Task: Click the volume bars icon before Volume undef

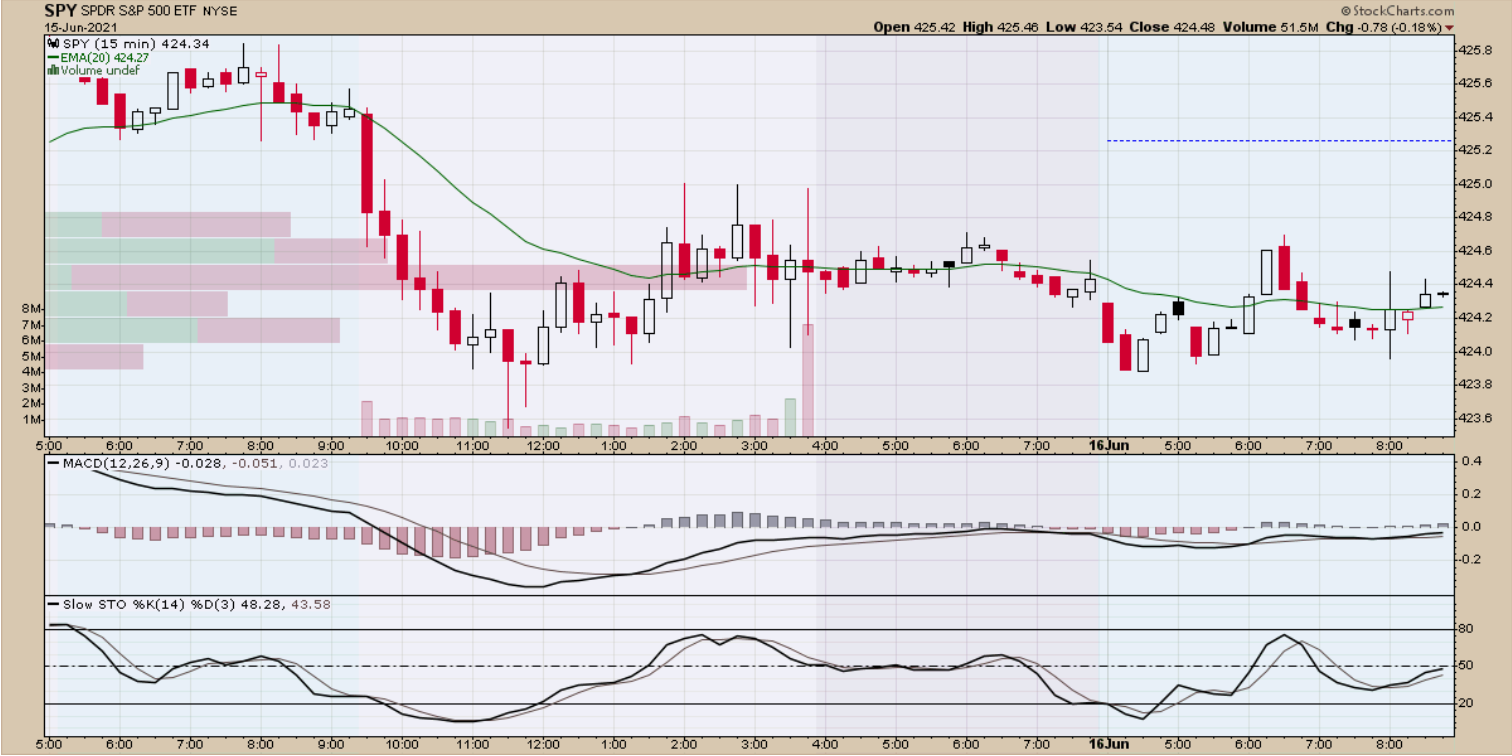Action: (x=53, y=70)
